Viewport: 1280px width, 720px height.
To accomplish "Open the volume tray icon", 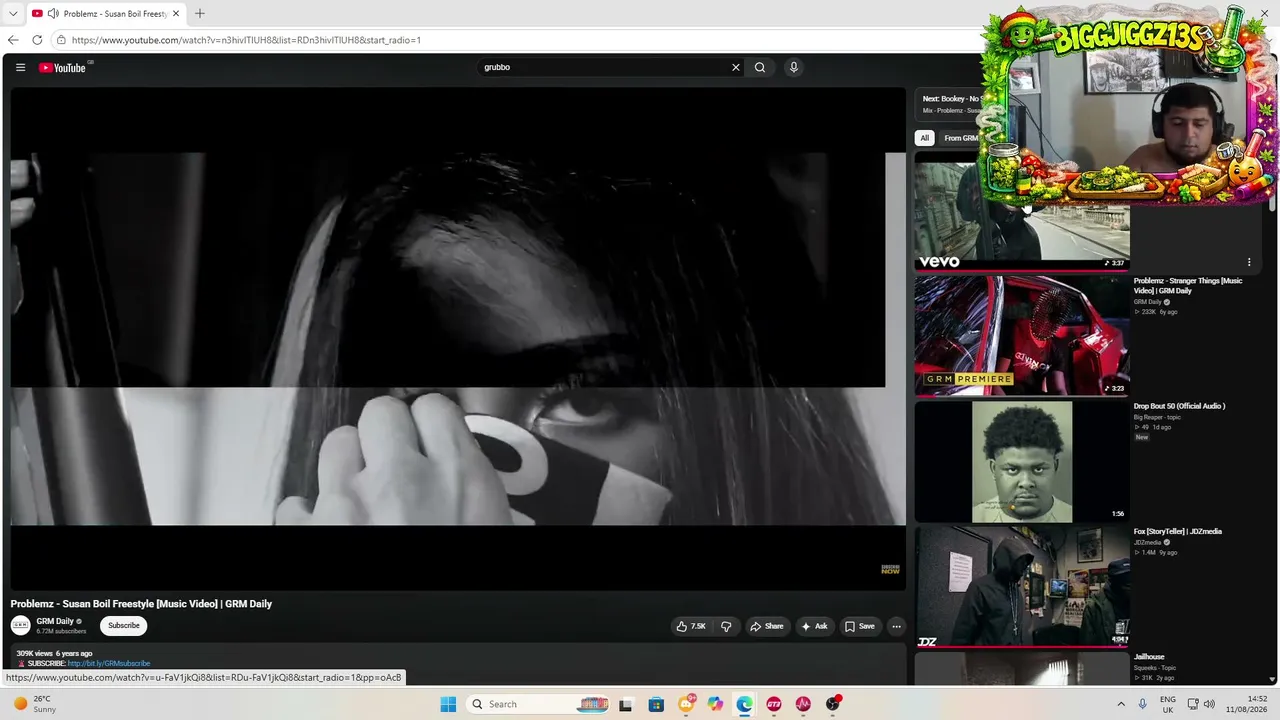I will pyautogui.click(x=1209, y=704).
